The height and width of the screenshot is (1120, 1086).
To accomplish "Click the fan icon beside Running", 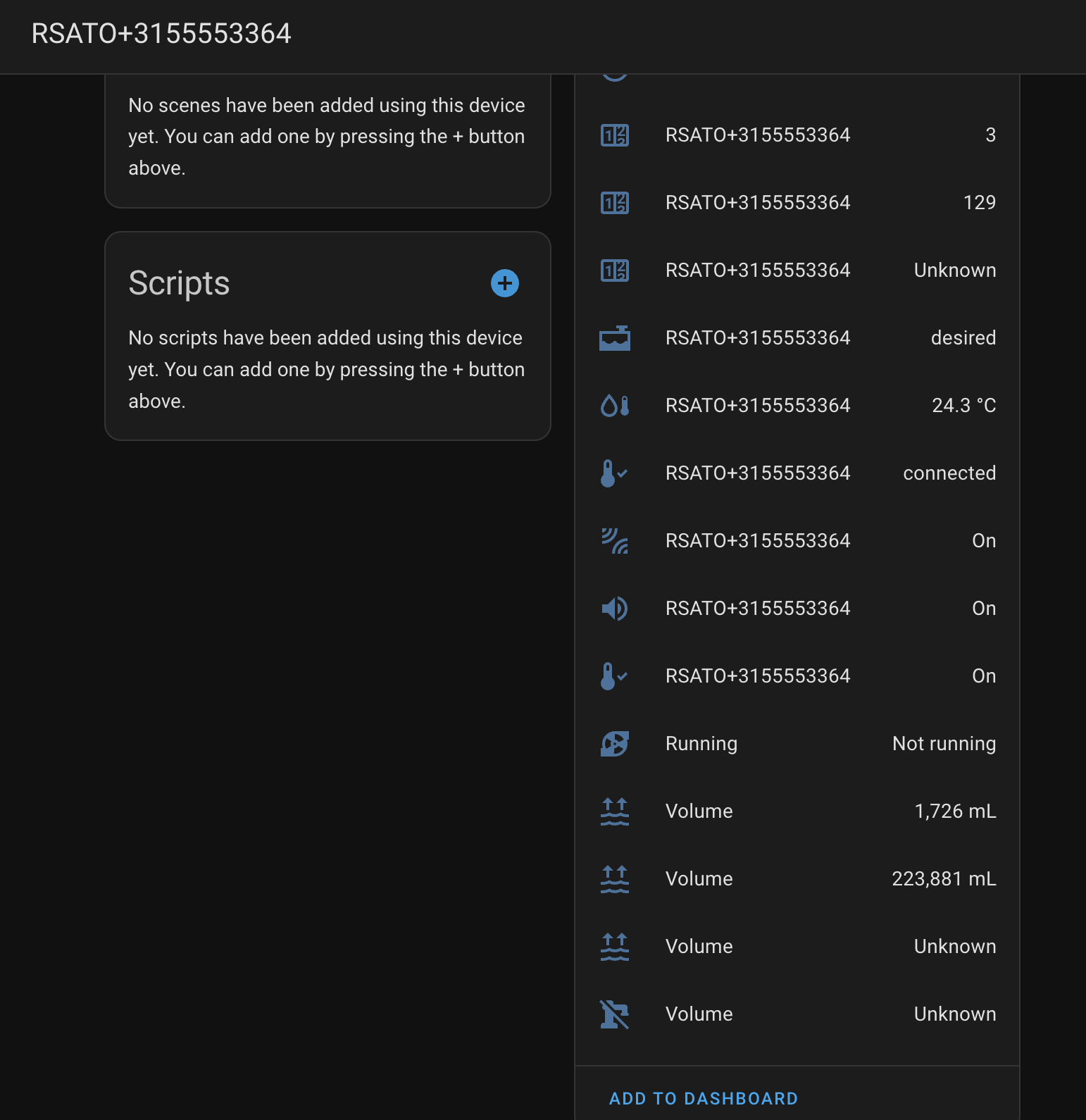I will (614, 744).
